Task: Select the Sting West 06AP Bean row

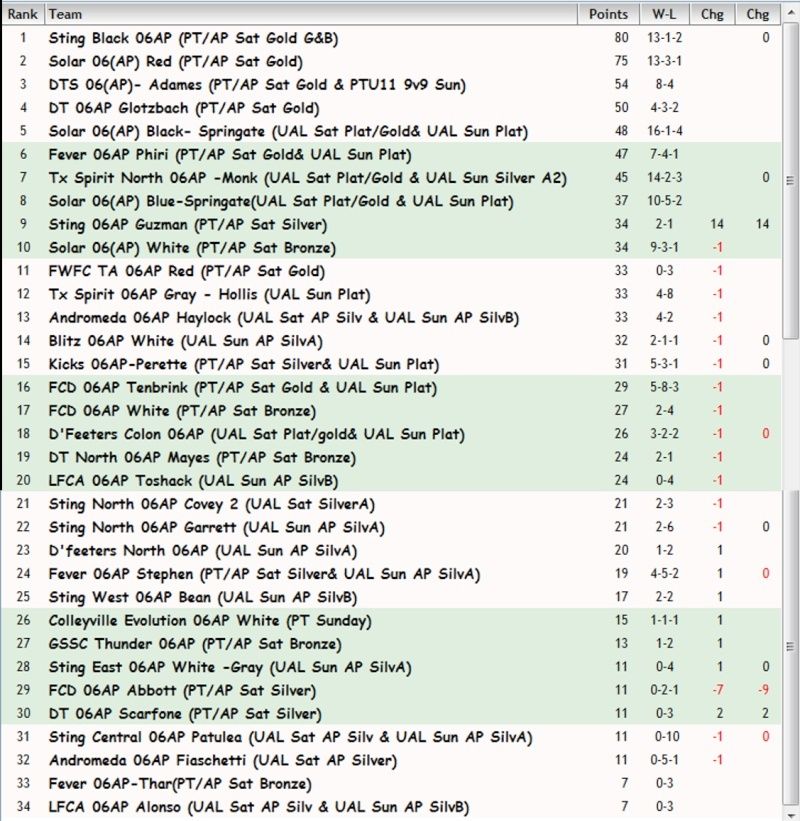Action: (x=392, y=597)
